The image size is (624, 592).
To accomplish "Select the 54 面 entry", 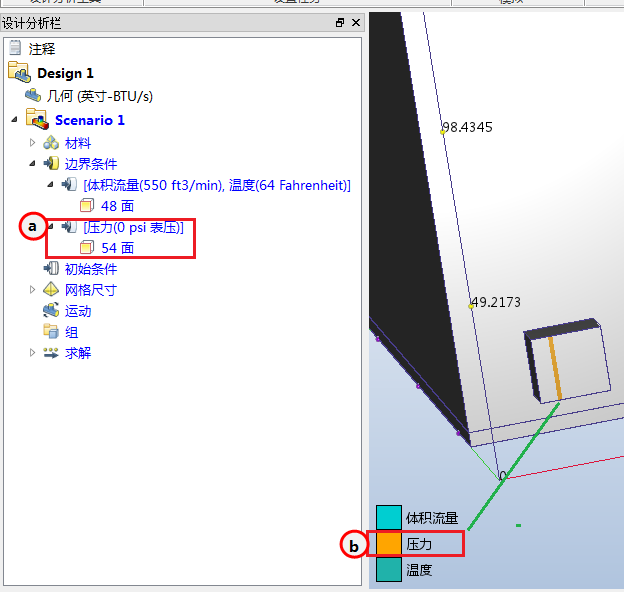I will 117,248.
